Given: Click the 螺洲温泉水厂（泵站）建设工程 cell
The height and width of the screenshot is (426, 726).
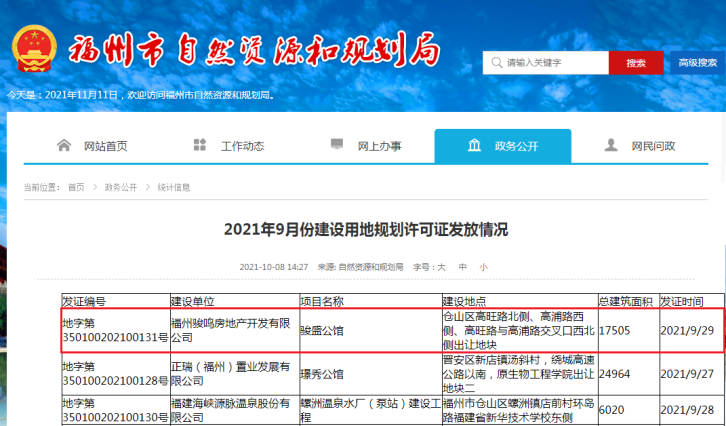Looking at the screenshot, I should tap(371, 410).
